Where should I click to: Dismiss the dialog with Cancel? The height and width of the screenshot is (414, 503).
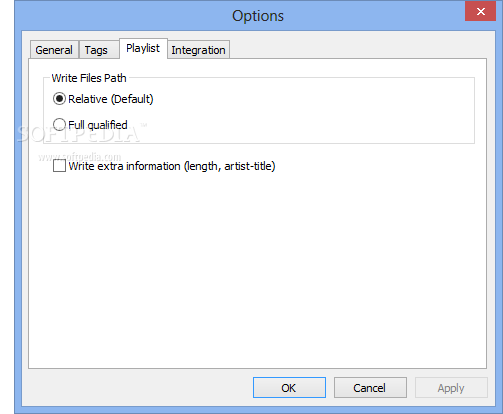point(370,388)
